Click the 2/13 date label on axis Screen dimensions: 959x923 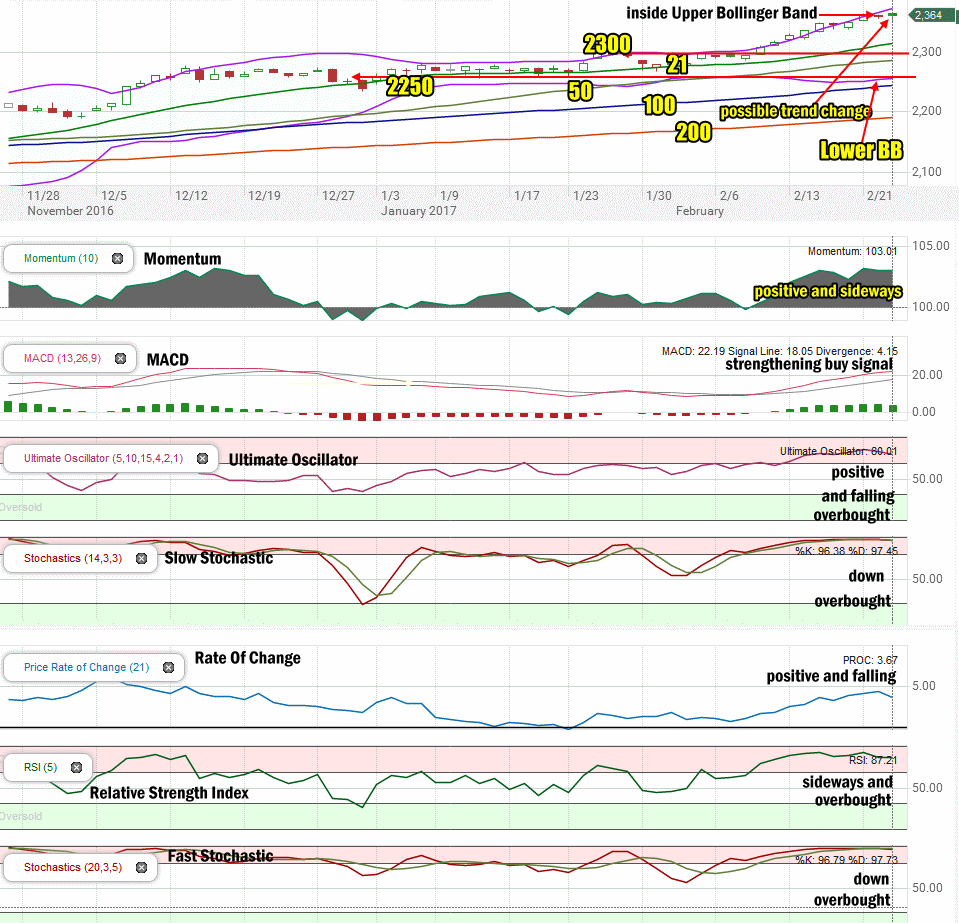coord(806,196)
